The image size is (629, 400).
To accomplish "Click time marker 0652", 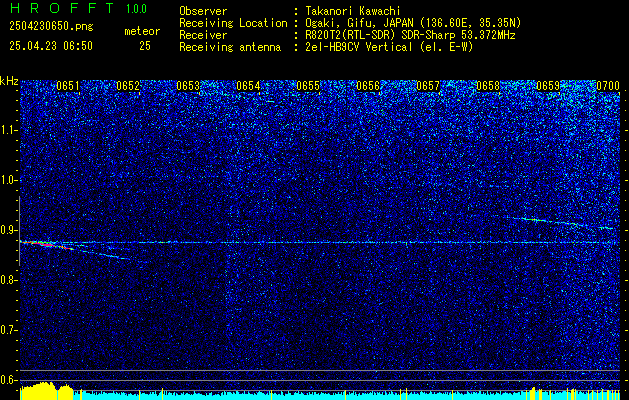I will tap(128, 86).
